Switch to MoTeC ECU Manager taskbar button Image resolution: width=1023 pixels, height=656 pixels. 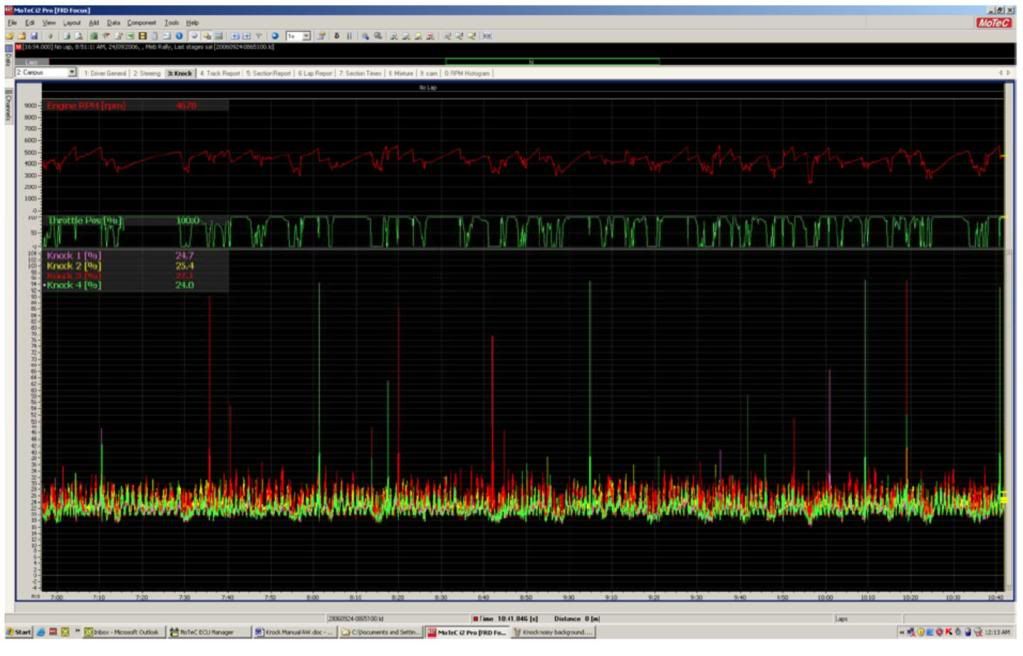pos(209,633)
